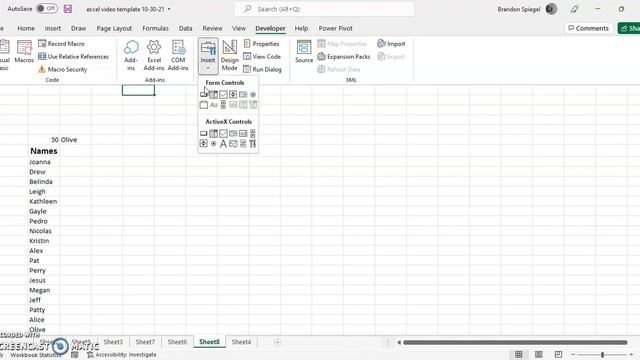
Task: Open the View tab
Action: (239, 28)
